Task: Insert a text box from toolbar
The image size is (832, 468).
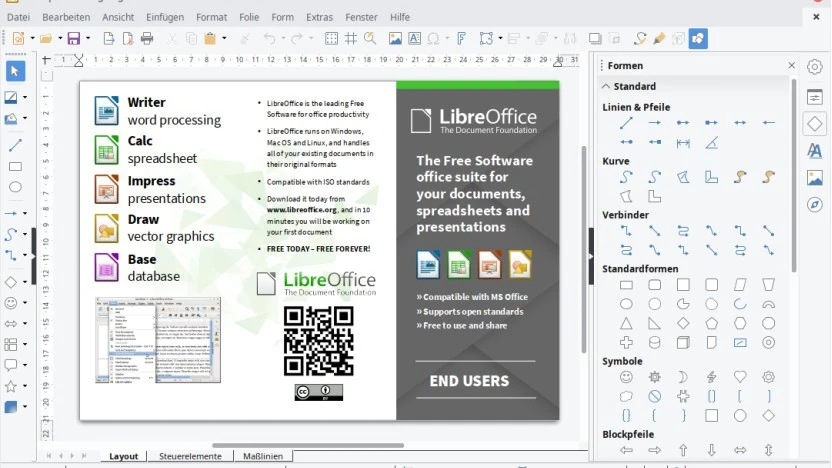Action: click(x=414, y=39)
